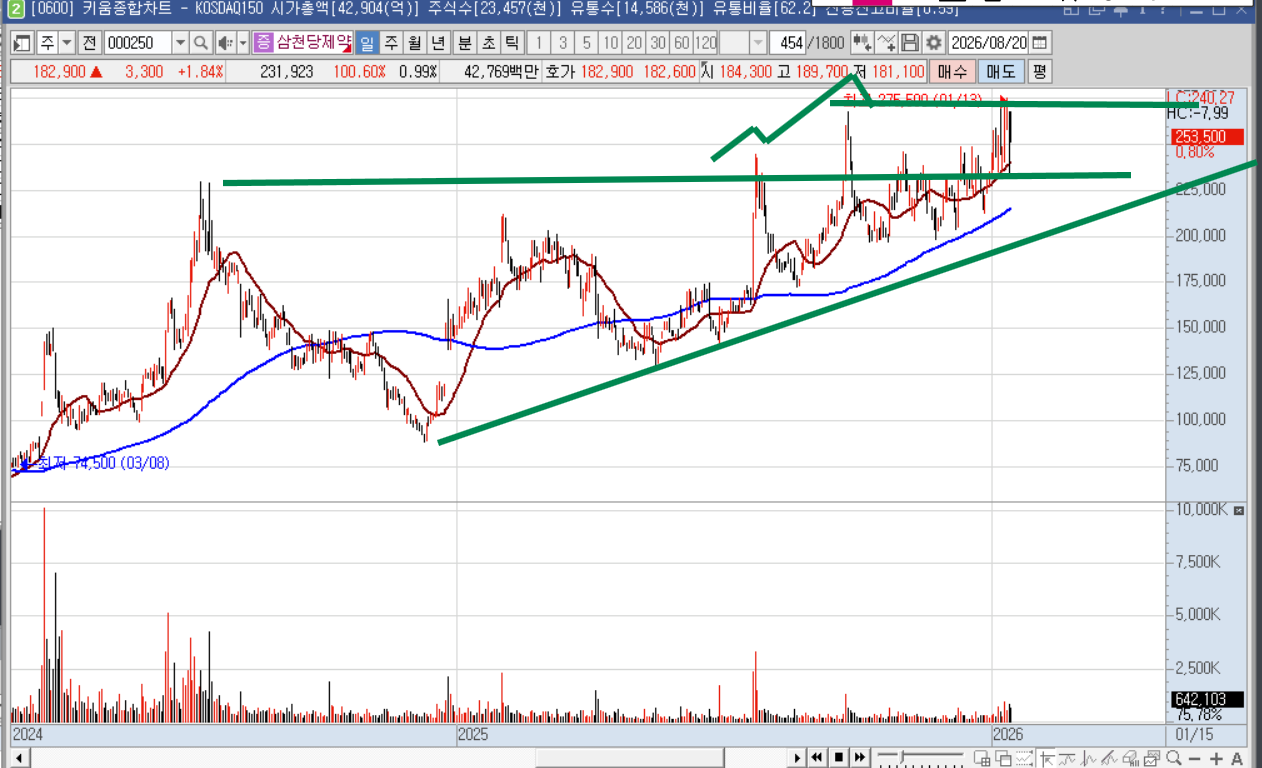Image resolution: width=1262 pixels, height=768 pixels.
Task: Select the 60 interval preset
Action: point(682,43)
